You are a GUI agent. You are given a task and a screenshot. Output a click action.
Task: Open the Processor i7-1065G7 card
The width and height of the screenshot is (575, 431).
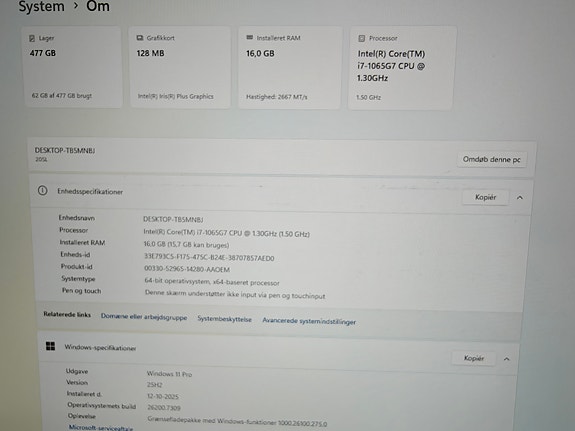coord(402,68)
